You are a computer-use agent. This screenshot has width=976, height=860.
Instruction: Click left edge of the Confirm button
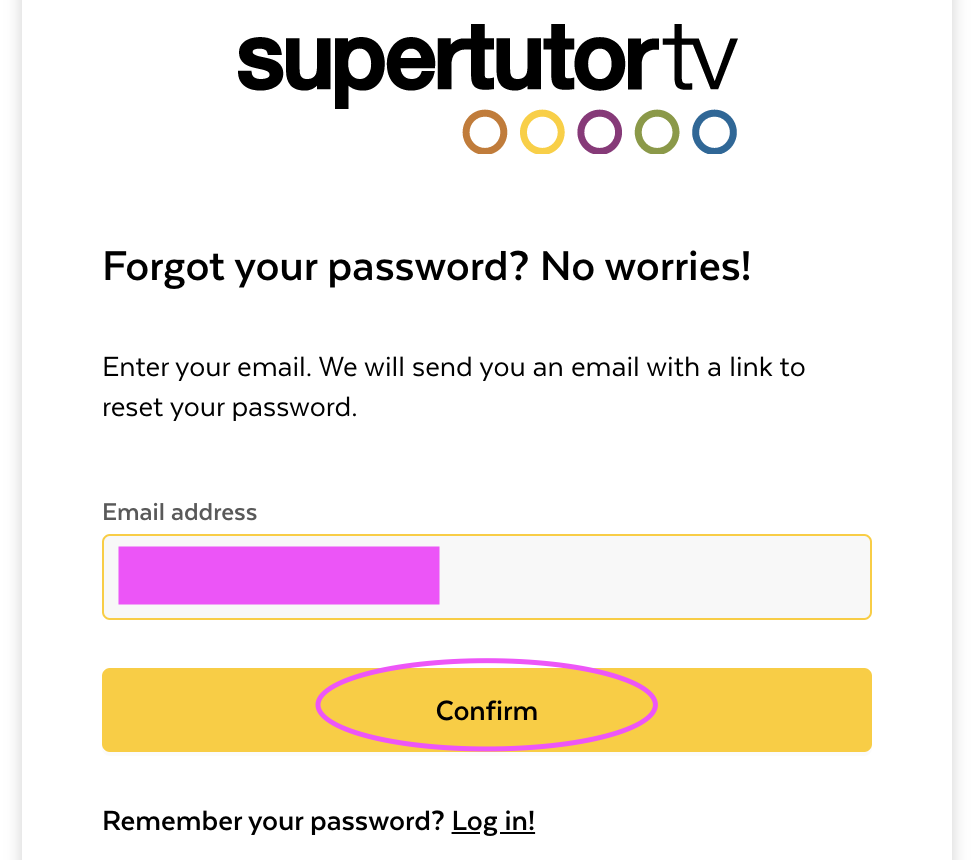click(x=124, y=710)
